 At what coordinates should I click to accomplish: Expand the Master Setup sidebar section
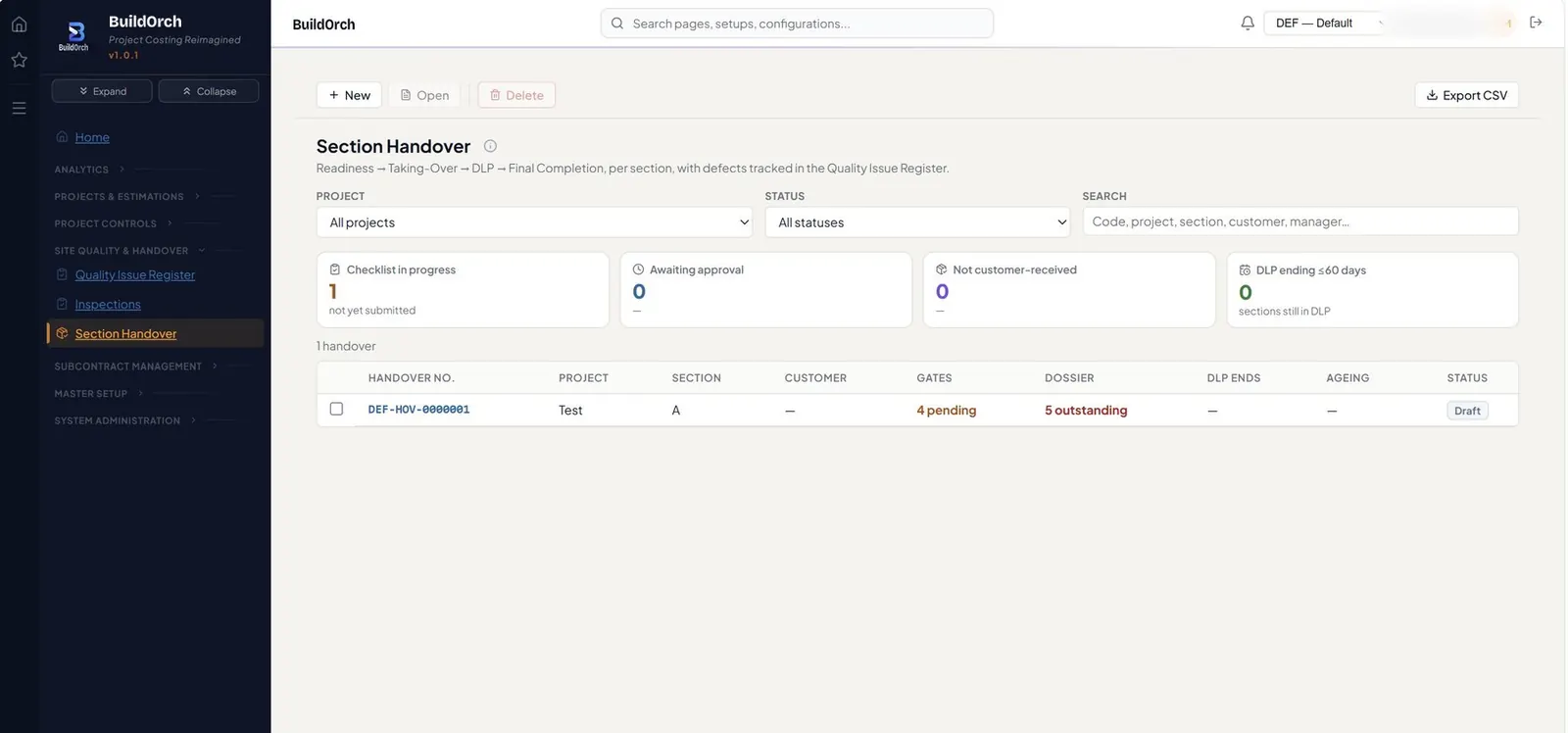98,394
